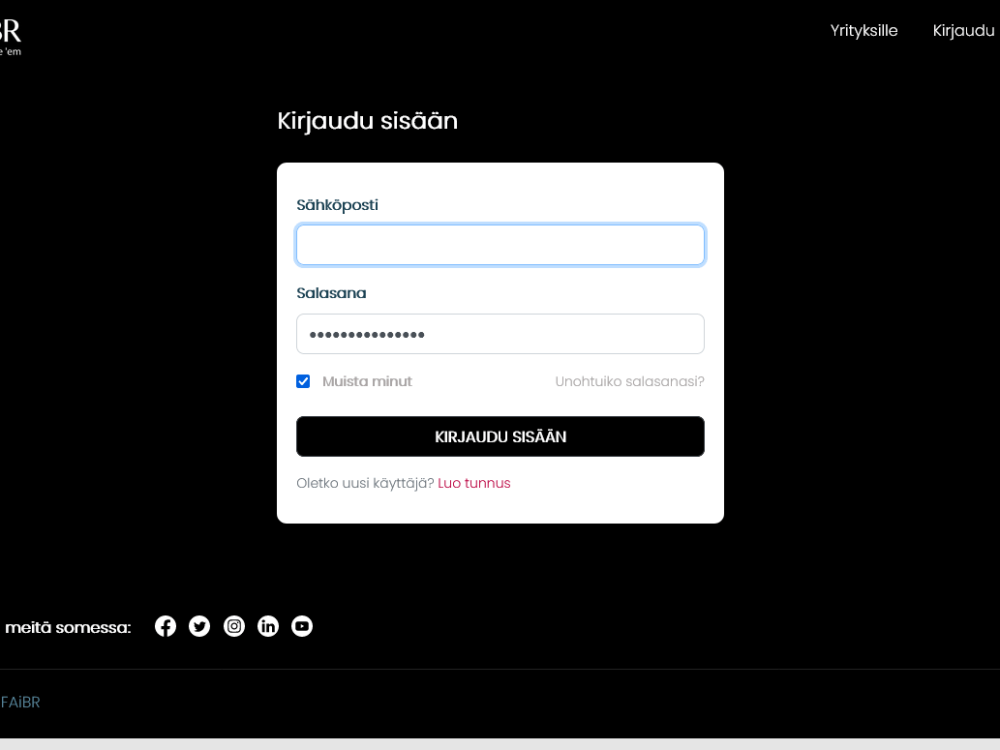This screenshot has width=1000, height=750.
Task: Click the horizontal scrollbar at the bottom
Action: [x=500, y=744]
